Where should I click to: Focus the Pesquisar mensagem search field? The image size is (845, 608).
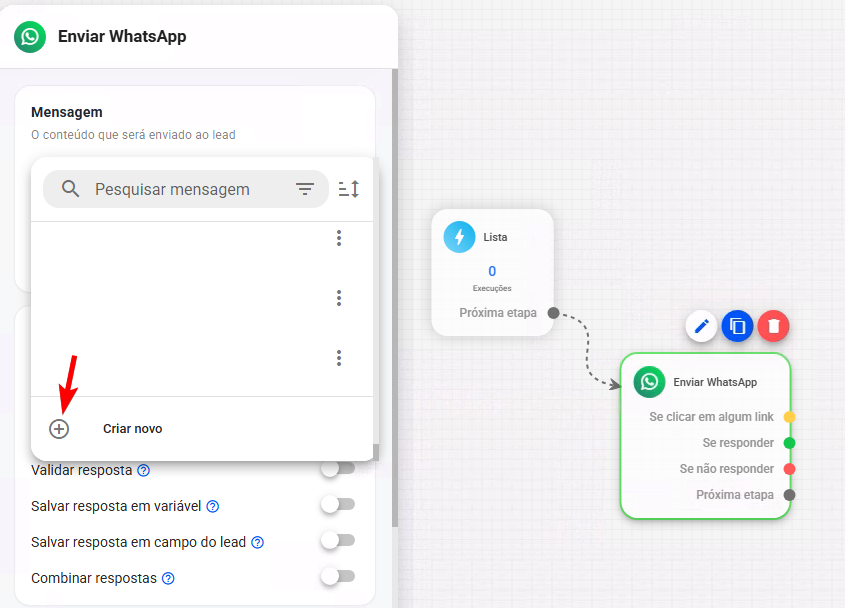[x=186, y=189]
